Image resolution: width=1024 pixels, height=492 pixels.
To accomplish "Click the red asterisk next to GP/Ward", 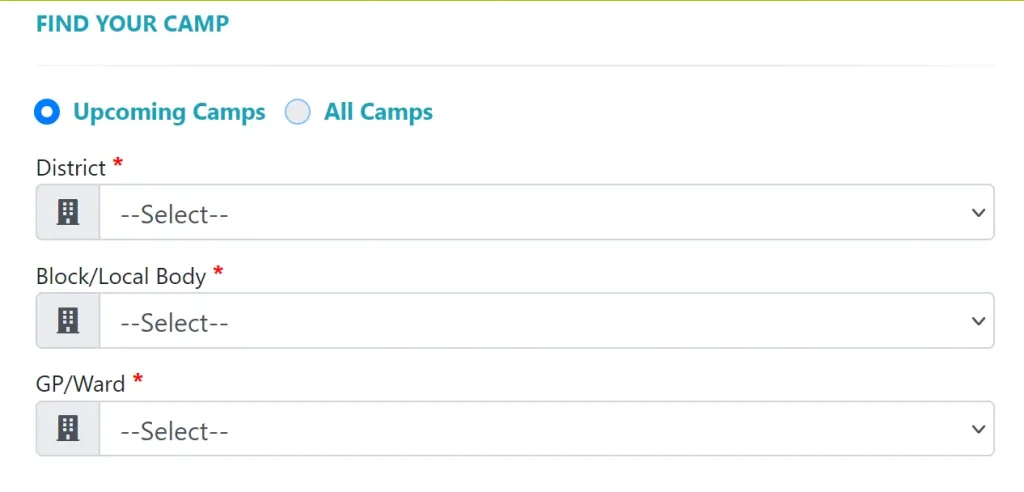I will pyautogui.click(x=137, y=379).
